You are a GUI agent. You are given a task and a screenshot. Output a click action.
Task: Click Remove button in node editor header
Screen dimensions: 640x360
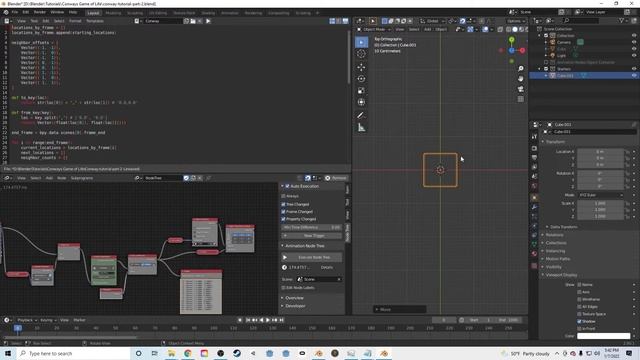coord(336,178)
